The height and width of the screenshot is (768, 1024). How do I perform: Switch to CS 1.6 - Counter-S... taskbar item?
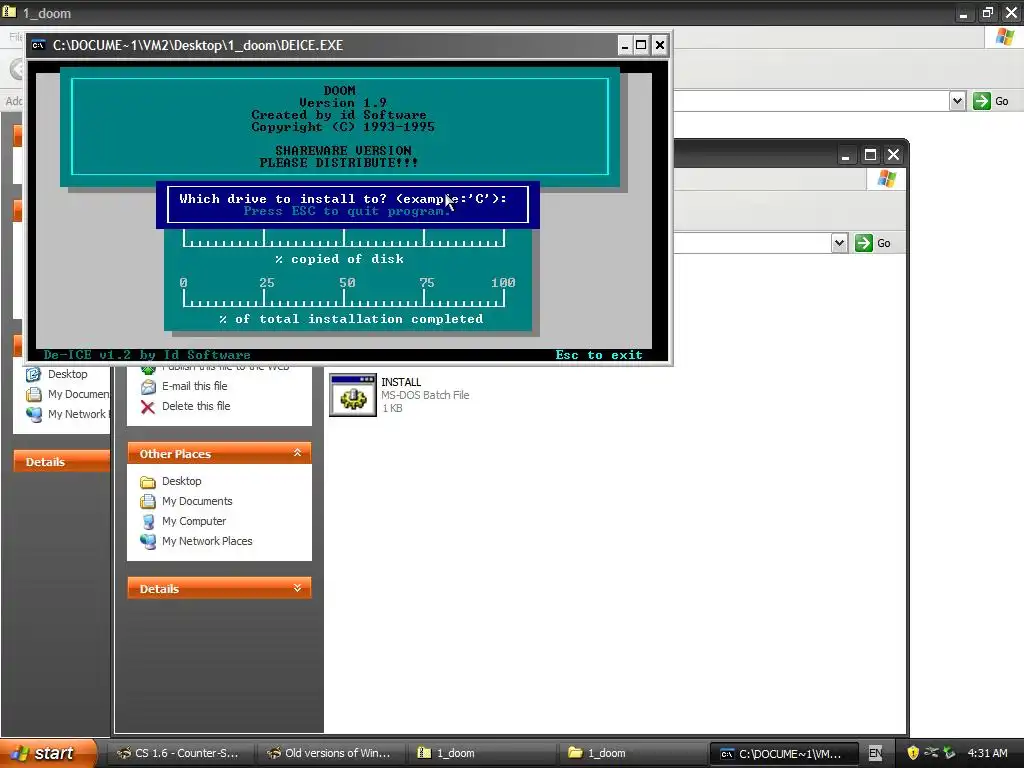coord(179,753)
